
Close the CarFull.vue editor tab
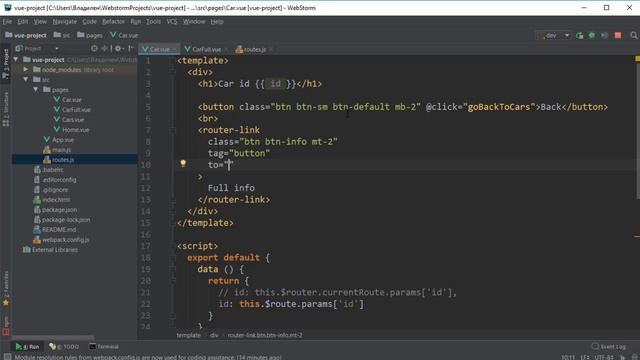(x=226, y=49)
